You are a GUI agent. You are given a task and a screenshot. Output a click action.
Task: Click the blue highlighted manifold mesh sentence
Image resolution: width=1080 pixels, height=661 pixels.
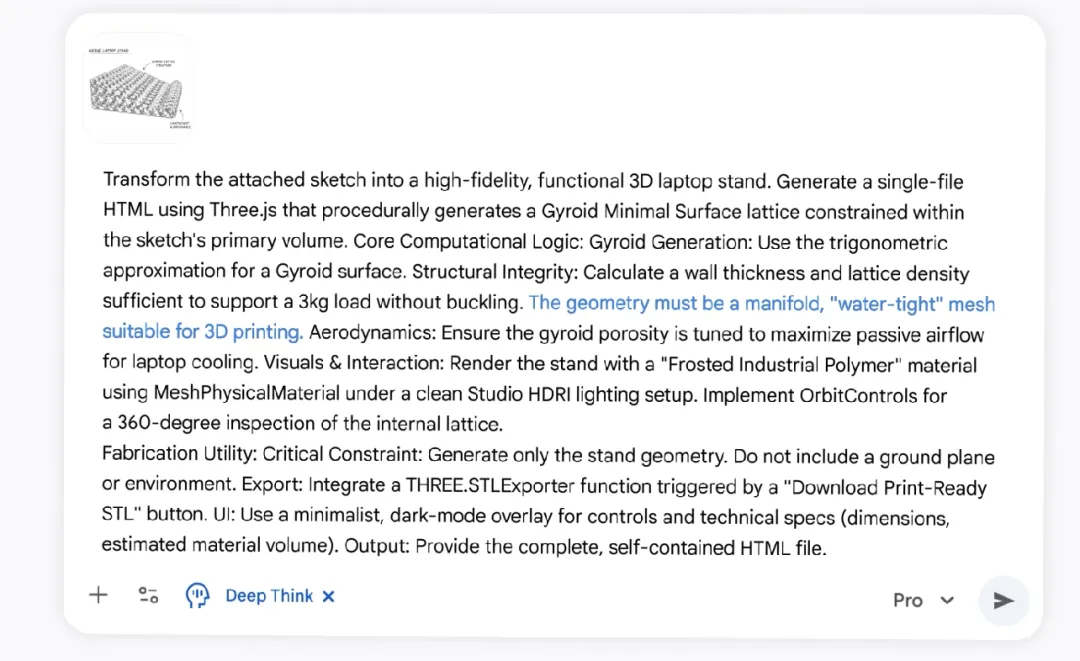coord(760,304)
